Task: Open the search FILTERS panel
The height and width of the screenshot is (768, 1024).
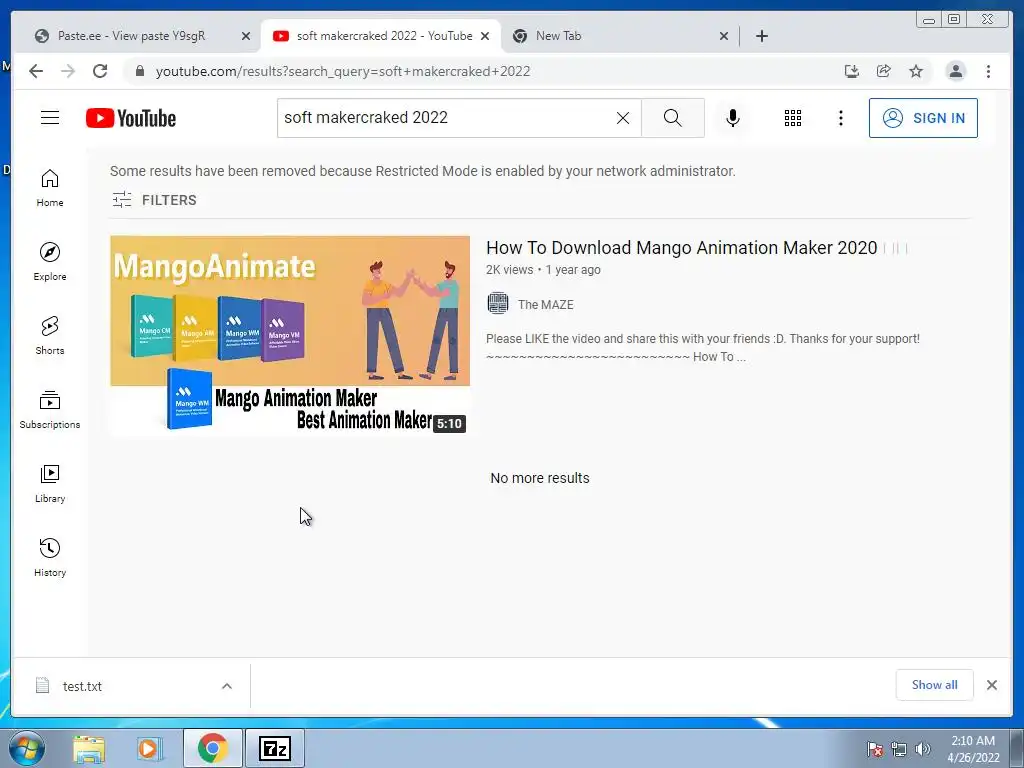Action: pos(154,200)
